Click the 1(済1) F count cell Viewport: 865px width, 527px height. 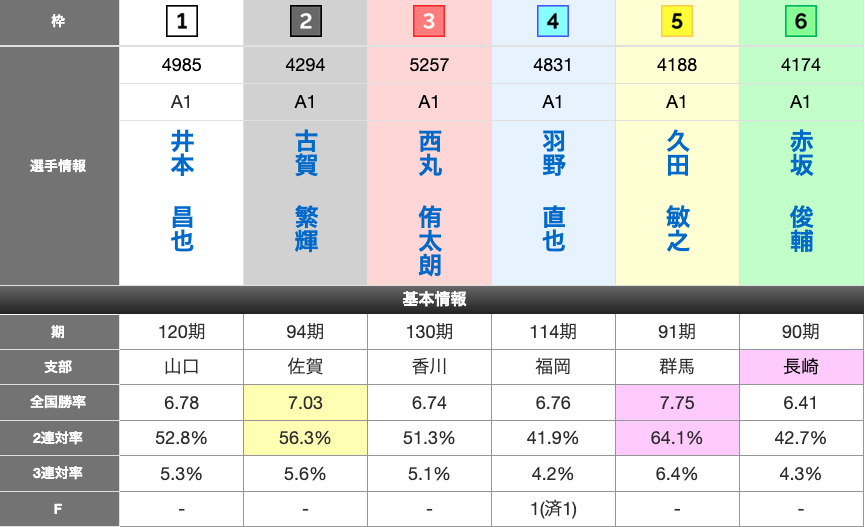(553, 509)
